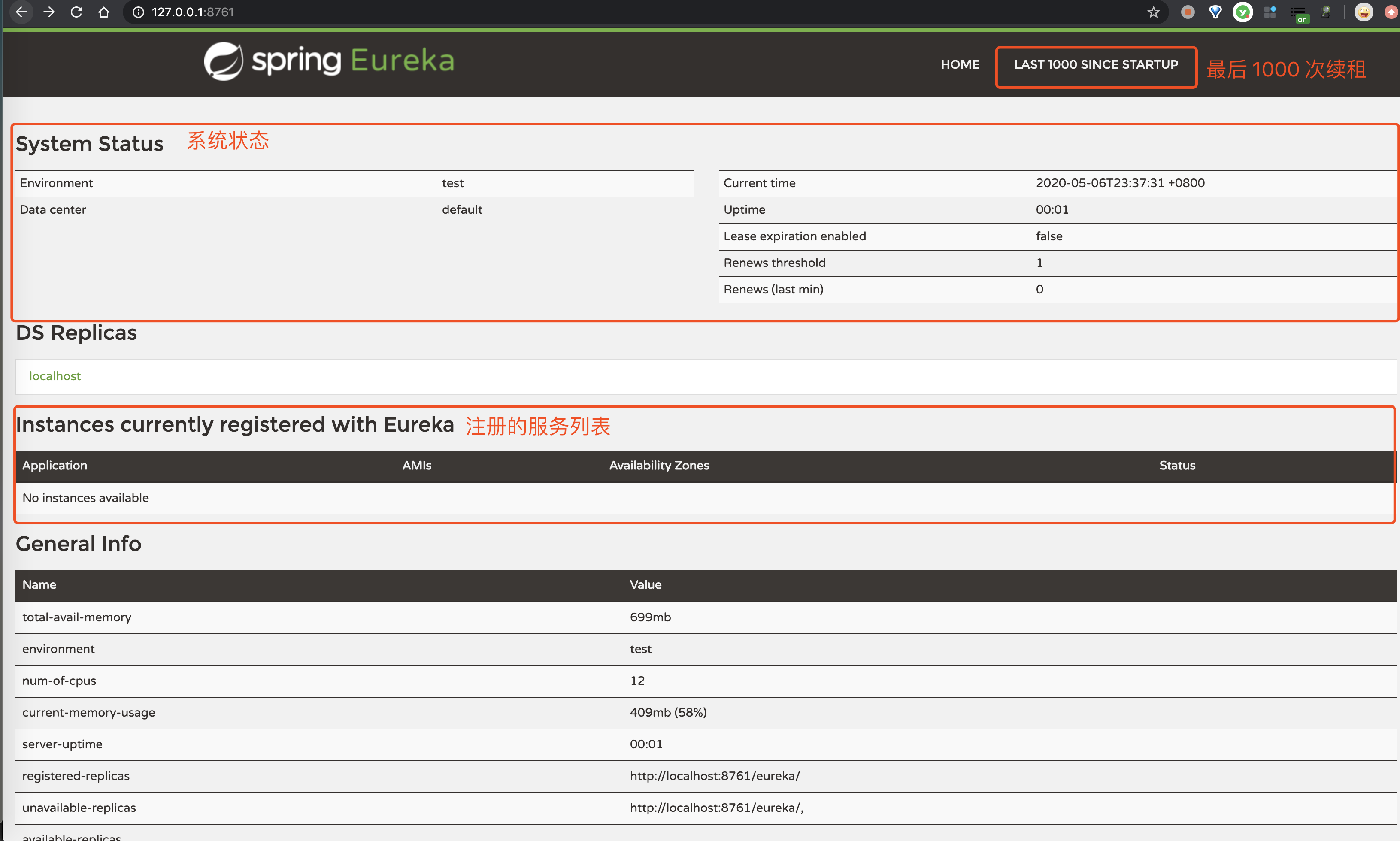This screenshot has height=841, width=1400.
Task: Click HOME in the Eureka navigation
Action: [960, 64]
